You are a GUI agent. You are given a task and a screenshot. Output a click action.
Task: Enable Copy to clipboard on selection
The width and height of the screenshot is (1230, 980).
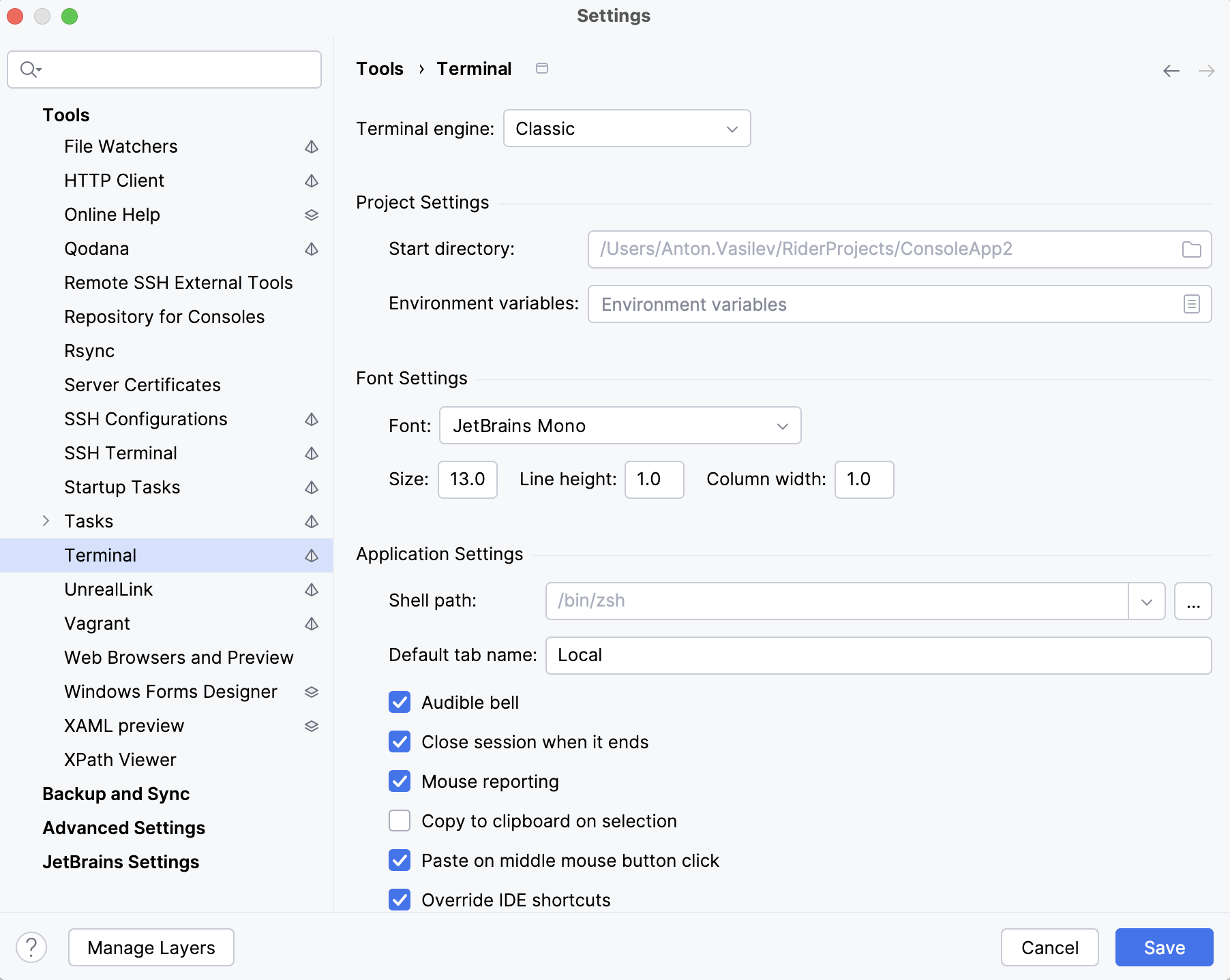[399, 821]
